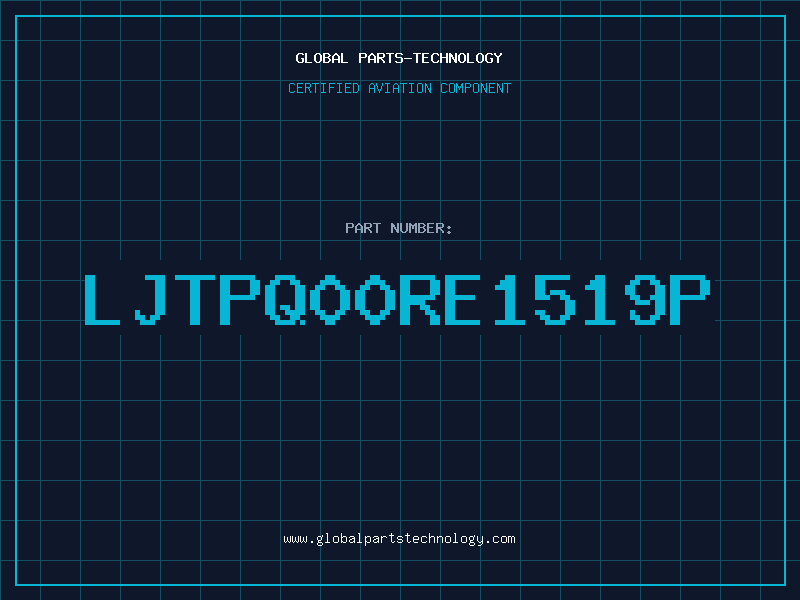Select the word COMPONENT in the subtitle
Image resolution: width=800 pixels, height=600 pixels.
(x=475, y=88)
